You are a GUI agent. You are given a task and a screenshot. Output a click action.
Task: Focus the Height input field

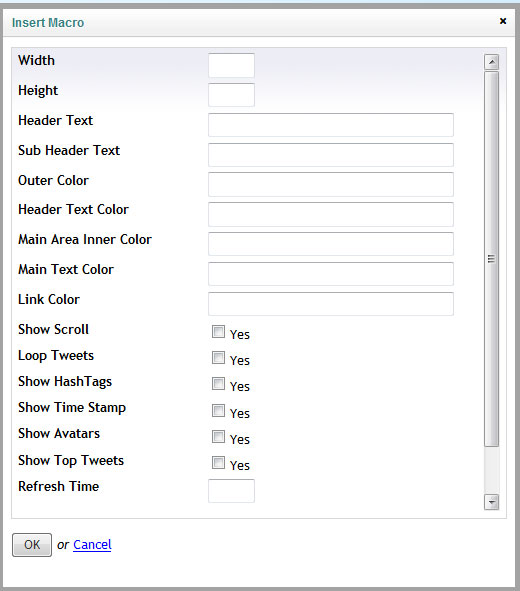point(231,95)
